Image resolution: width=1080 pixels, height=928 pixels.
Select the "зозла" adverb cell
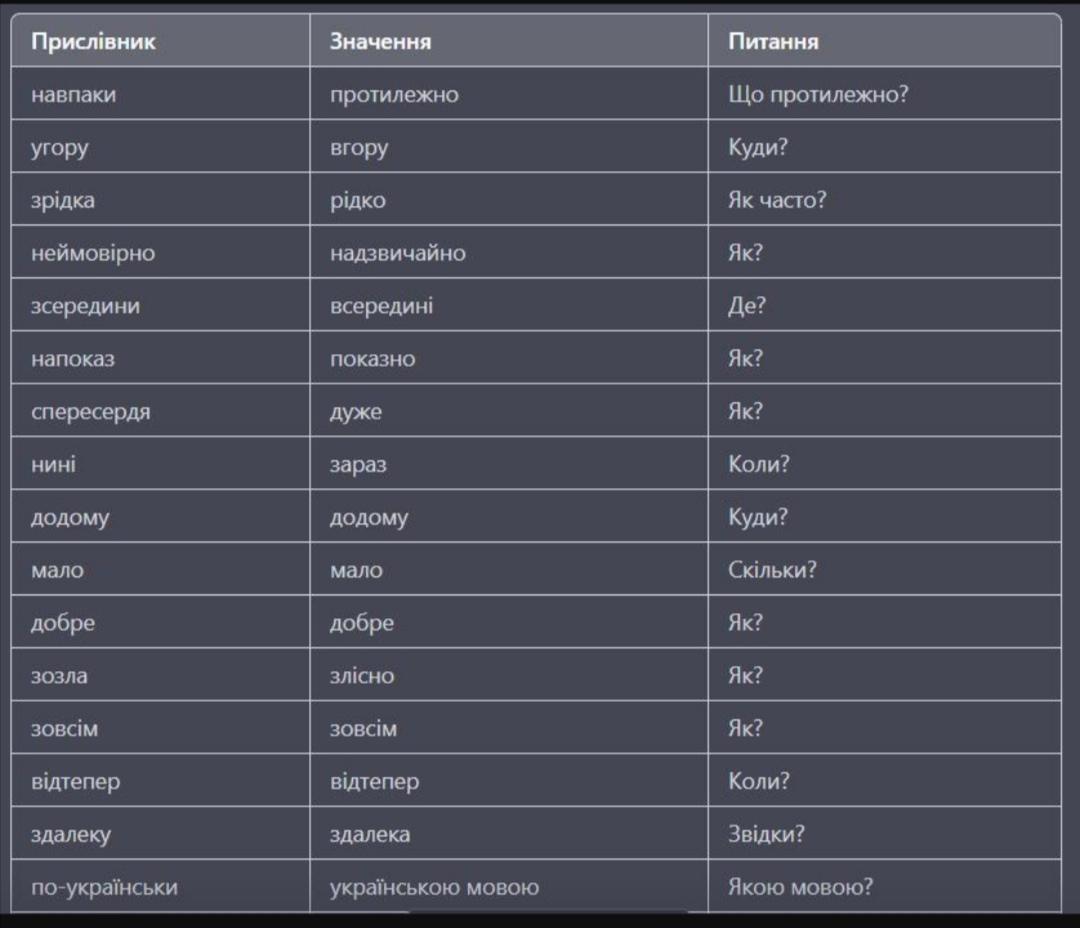59,676
